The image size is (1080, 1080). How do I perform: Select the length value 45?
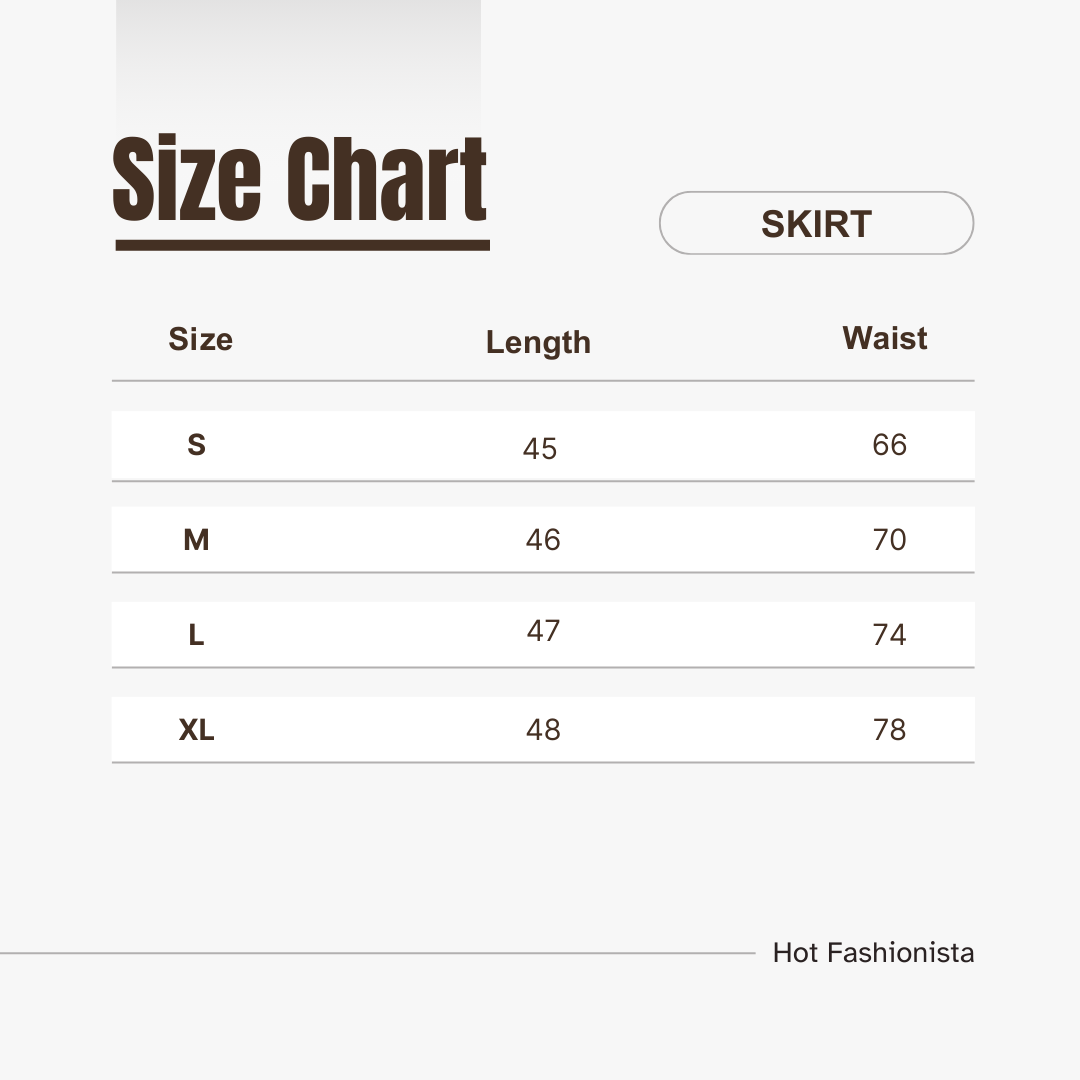tap(540, 449)
